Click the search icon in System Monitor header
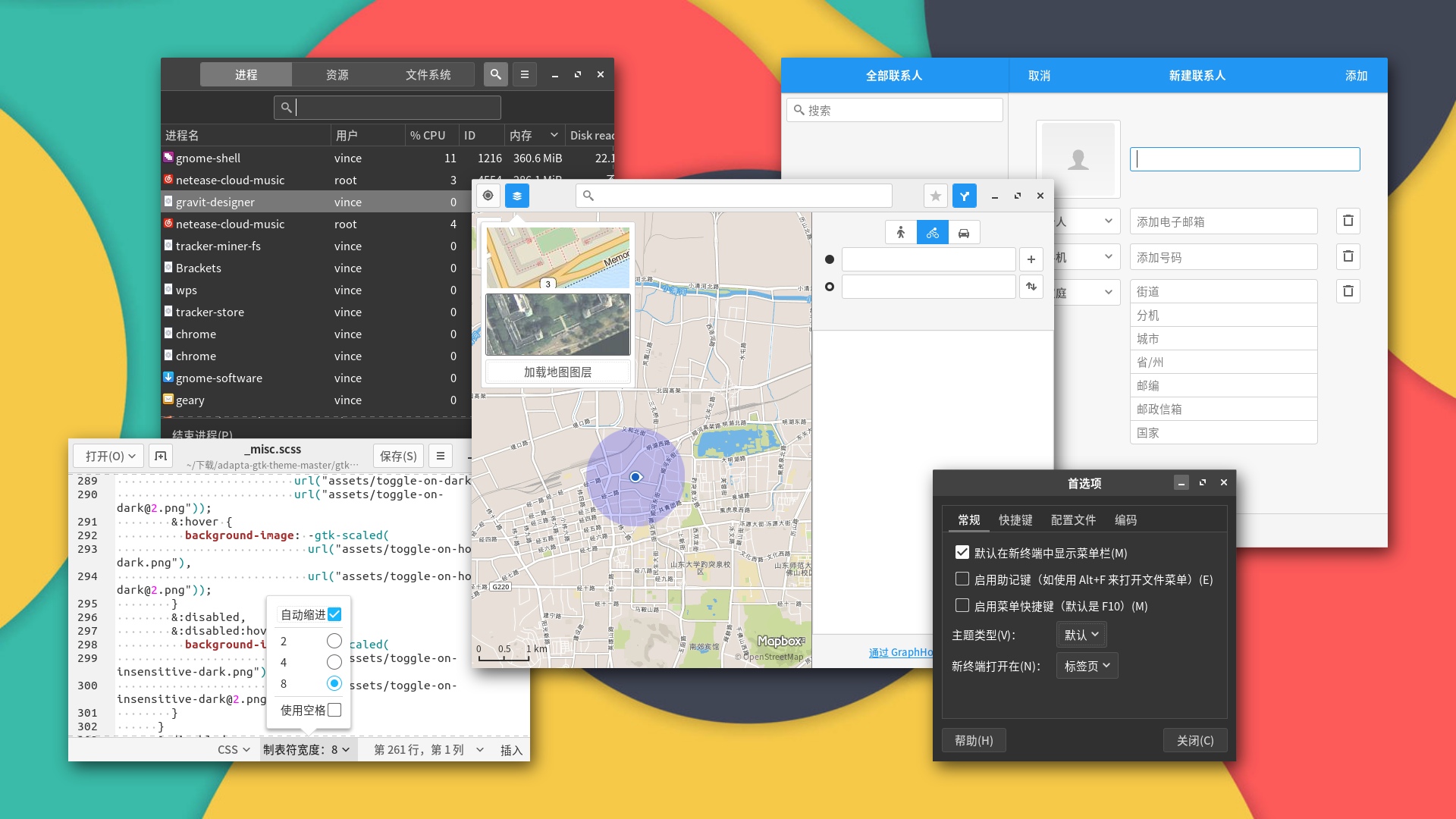 coord(495,74)
